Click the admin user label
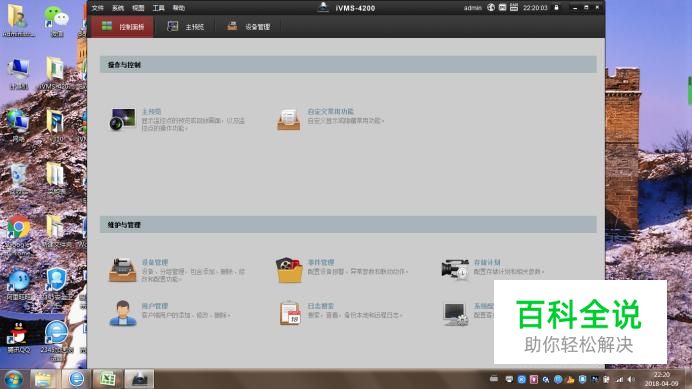Screen dimensions: 692x389 pyautogui.click(x=473, y=8)
